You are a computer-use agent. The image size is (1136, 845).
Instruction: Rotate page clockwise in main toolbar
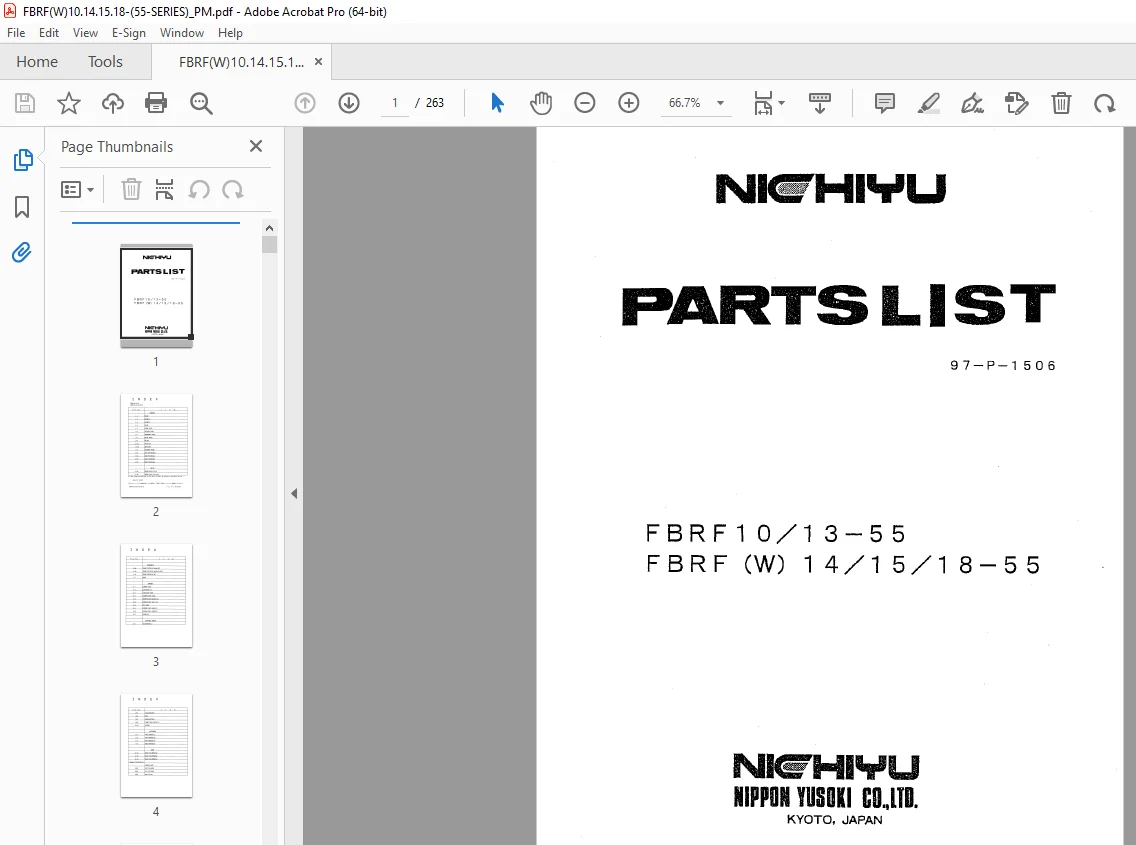coord(1105,104)
